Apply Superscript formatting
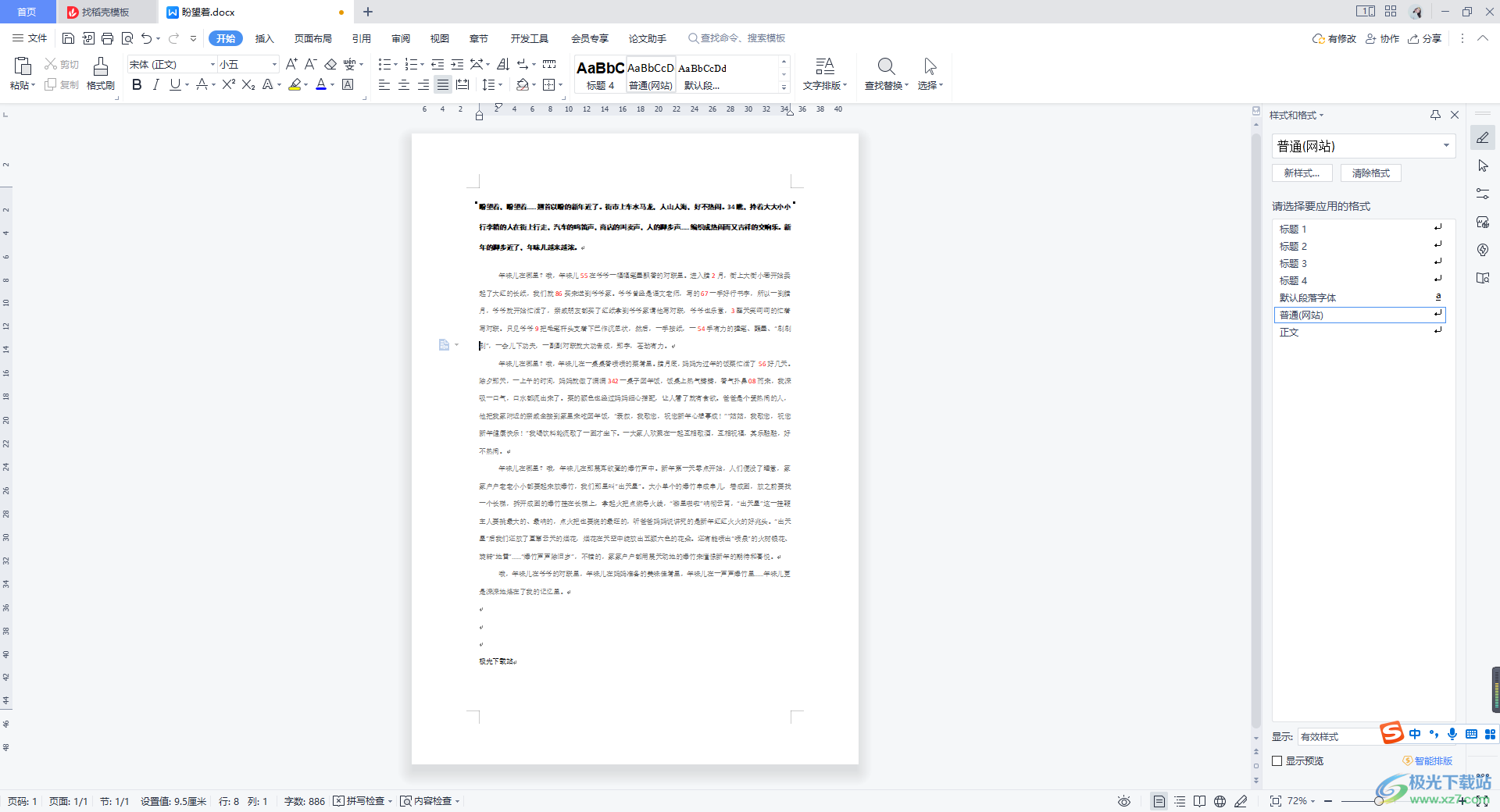 point(228,84)
